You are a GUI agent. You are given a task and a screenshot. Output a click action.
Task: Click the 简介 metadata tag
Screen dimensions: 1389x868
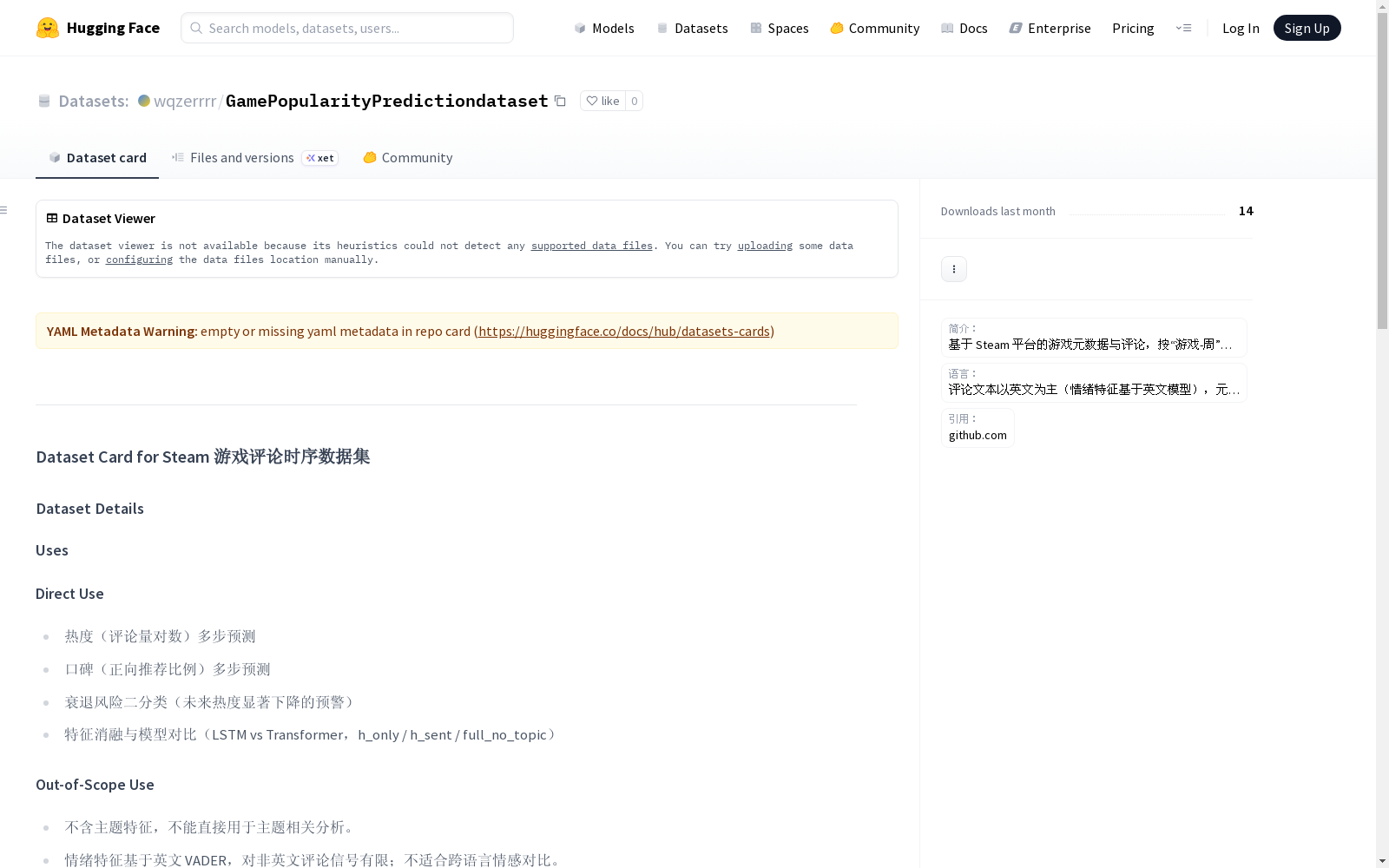[1094, 338]
